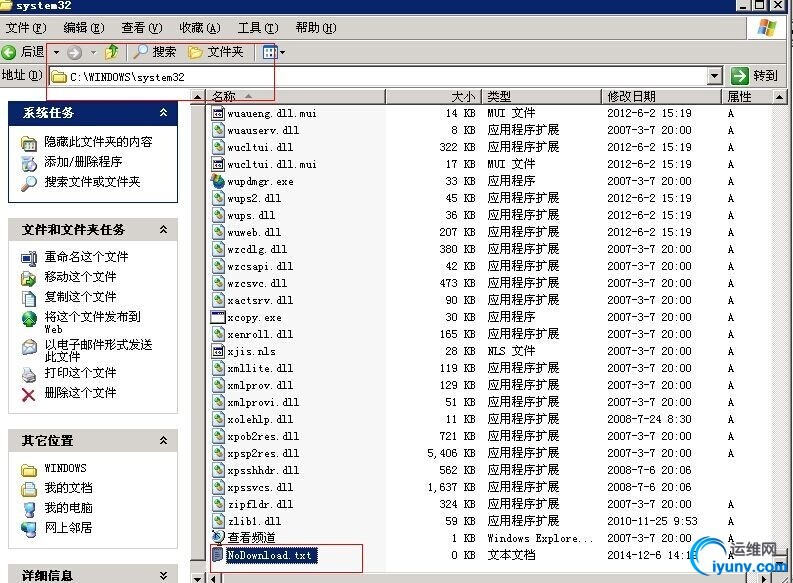Image resolution: width=793 pixels, height=583 pixels.
Task: Click 重命名这个文件 task
Action: click(x=86, y=257)
